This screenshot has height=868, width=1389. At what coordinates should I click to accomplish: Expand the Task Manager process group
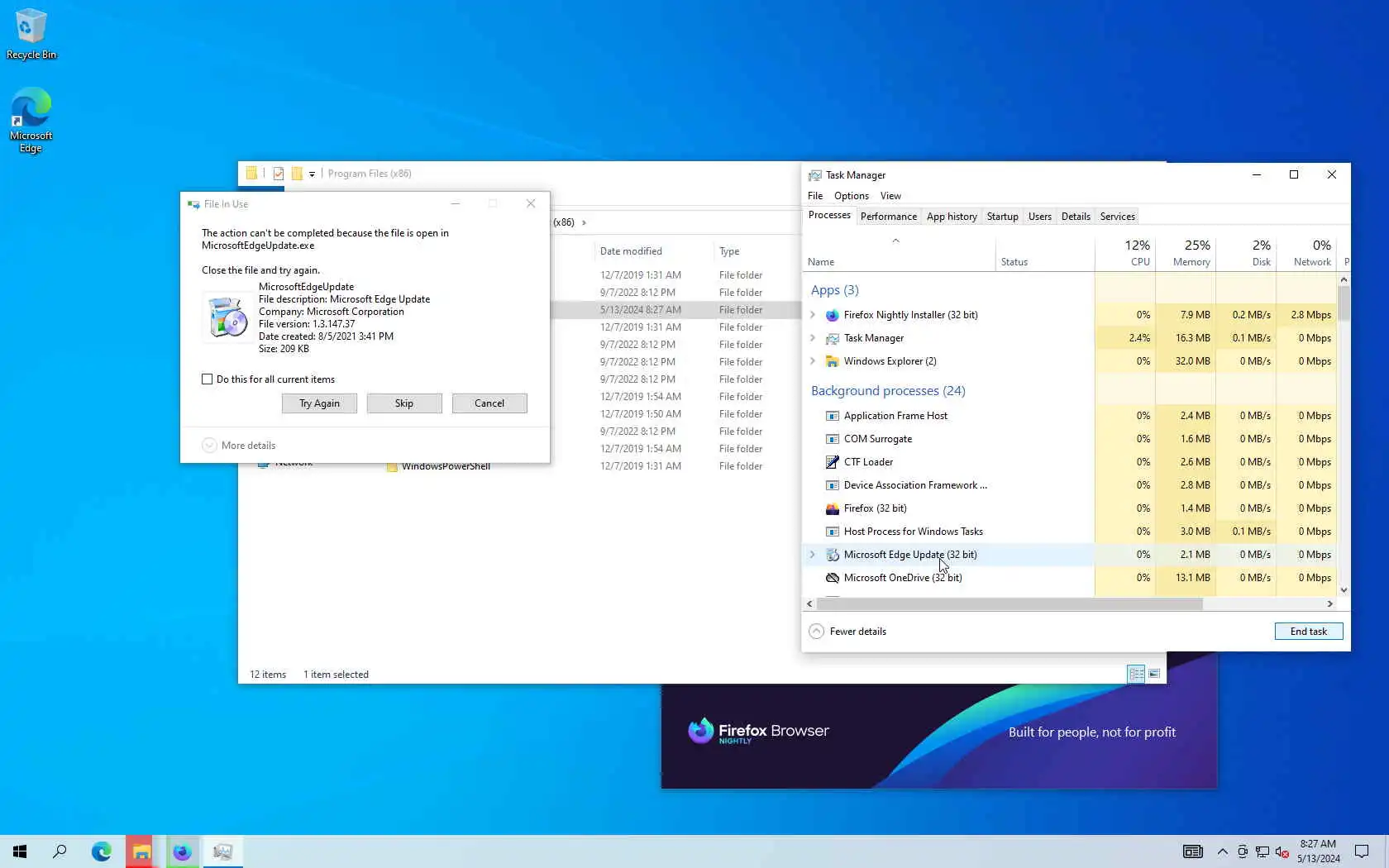click(813, 338)
